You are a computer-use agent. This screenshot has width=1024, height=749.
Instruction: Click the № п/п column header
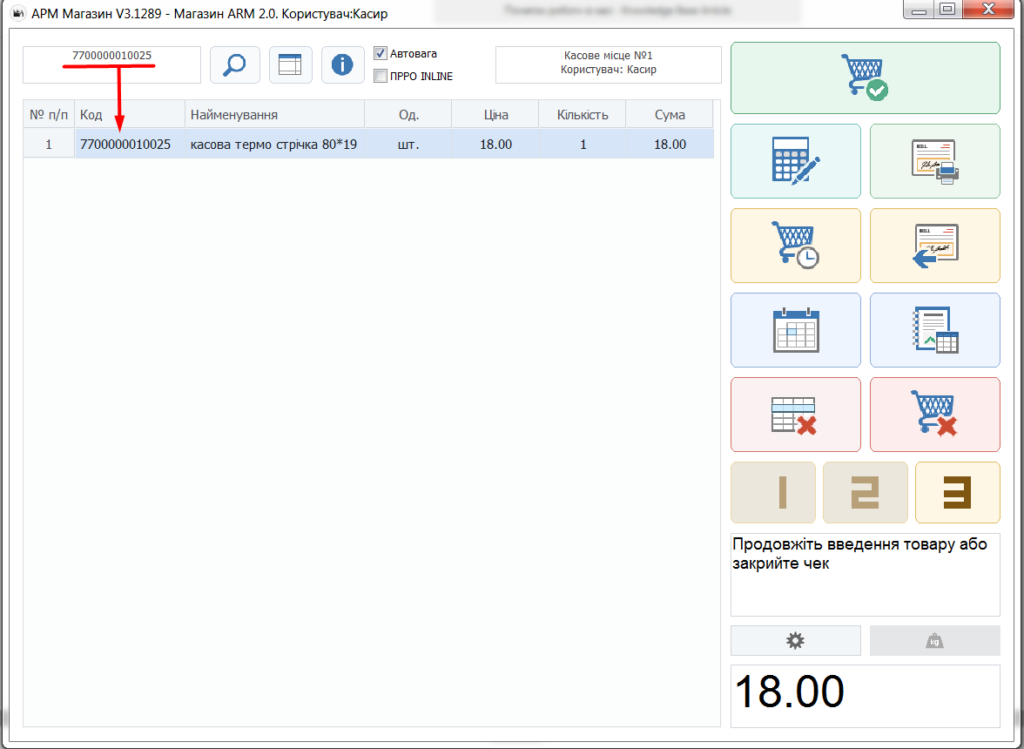[x=49, y=115]
